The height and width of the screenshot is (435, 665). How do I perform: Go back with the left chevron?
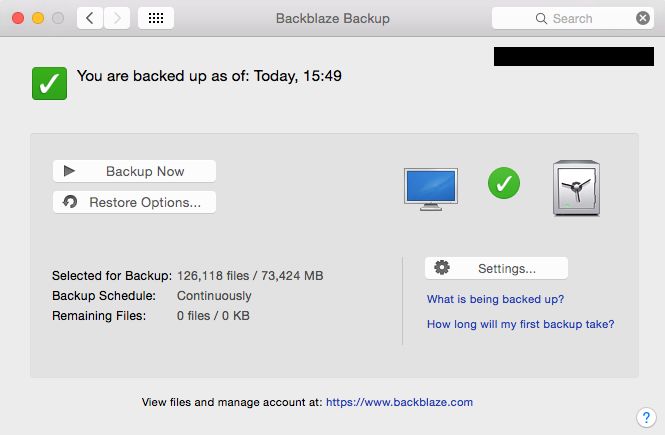pos(90,18)
